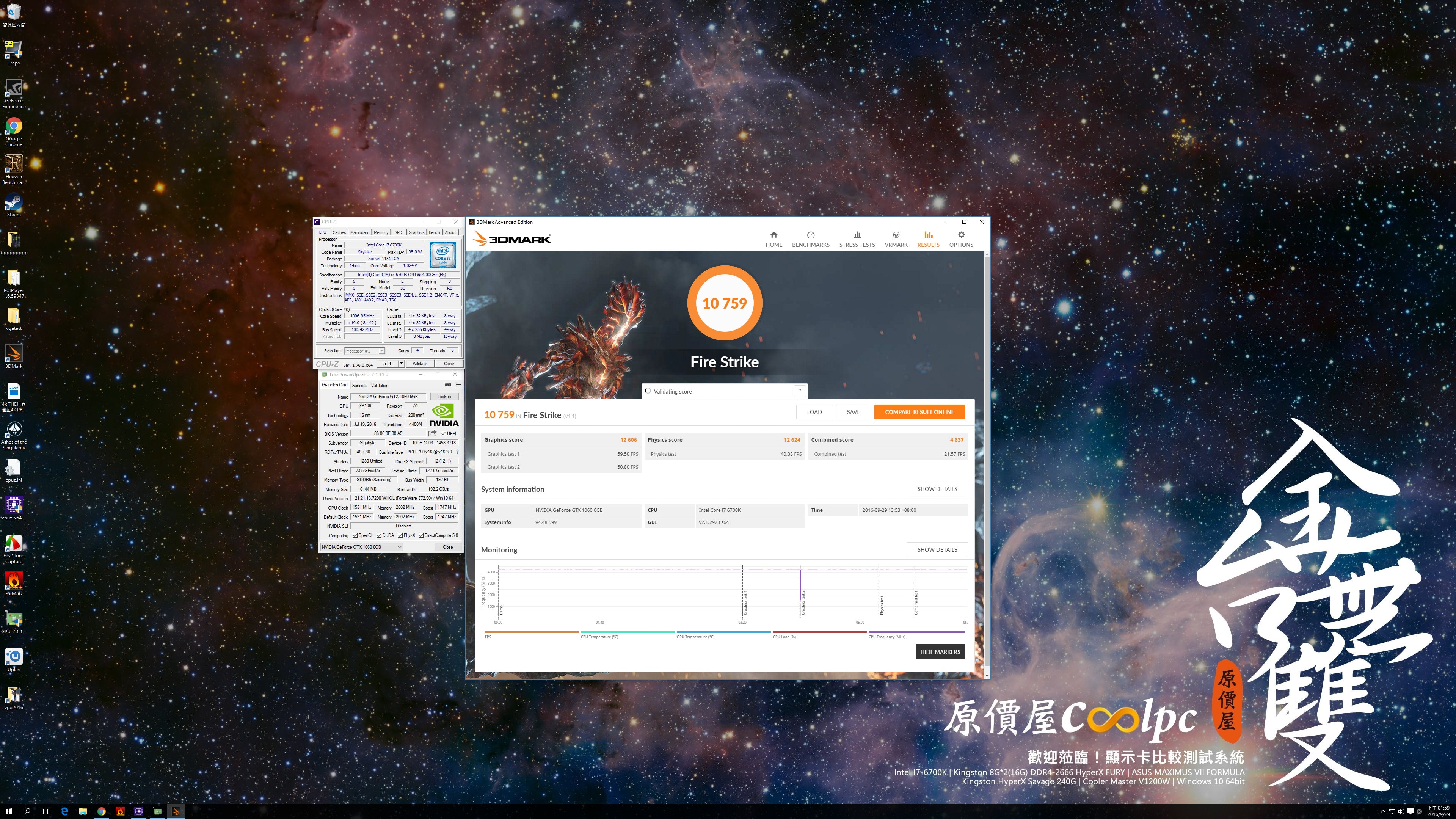Open 3DMark desktop shortcut

pos(14,356)
